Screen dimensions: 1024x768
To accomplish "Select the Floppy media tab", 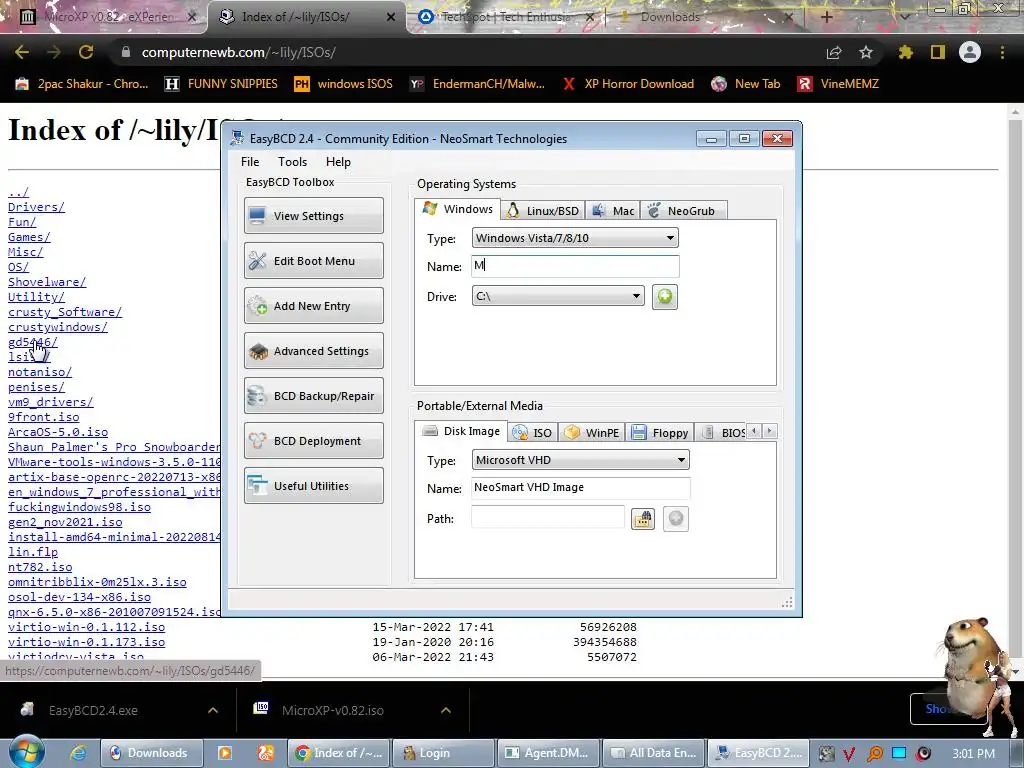I will (x=660, y=433).
